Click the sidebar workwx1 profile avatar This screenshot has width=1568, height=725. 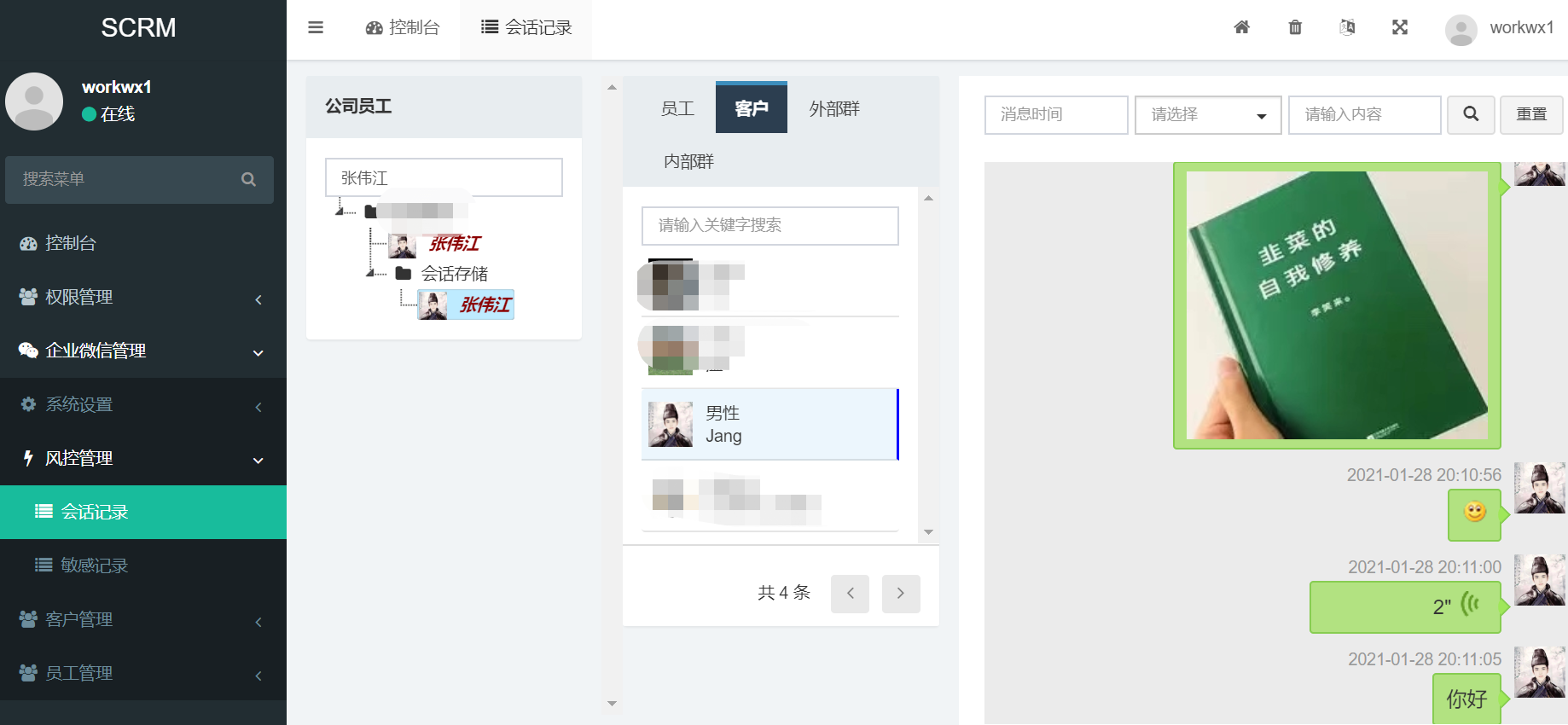point(34,101)
